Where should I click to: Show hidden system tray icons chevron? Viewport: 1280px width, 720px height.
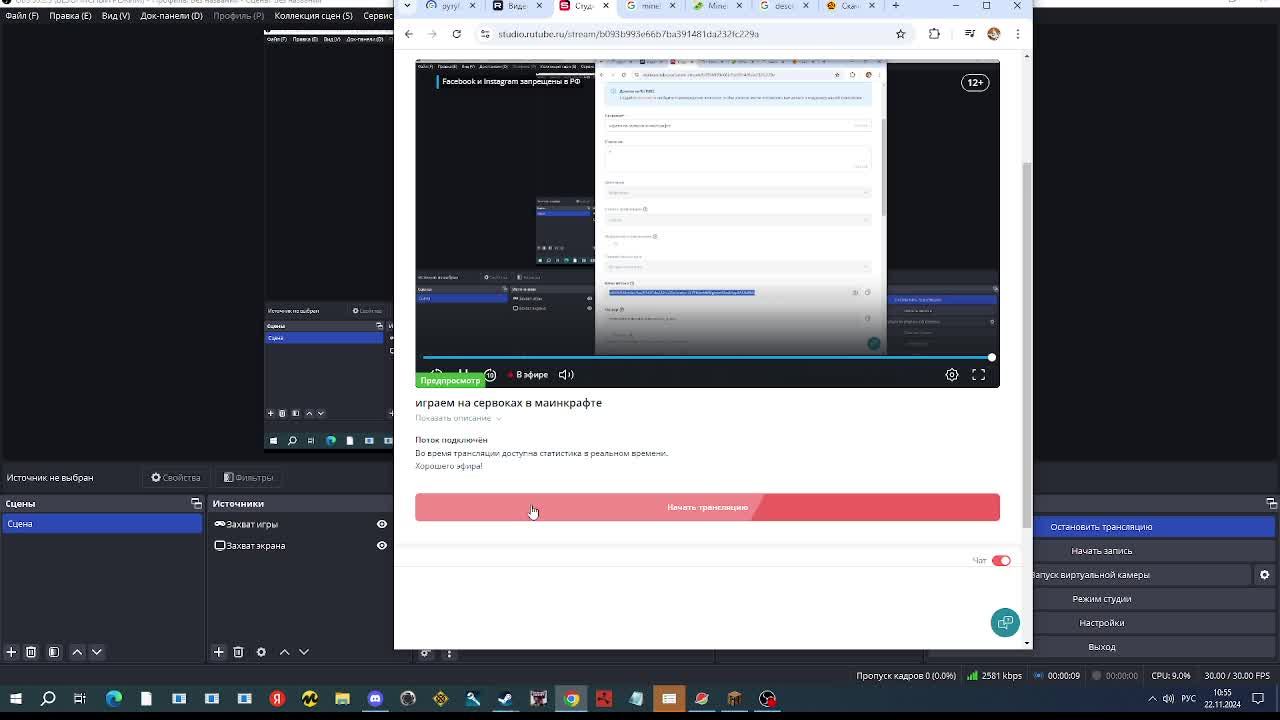click(x=1152, y=698)
